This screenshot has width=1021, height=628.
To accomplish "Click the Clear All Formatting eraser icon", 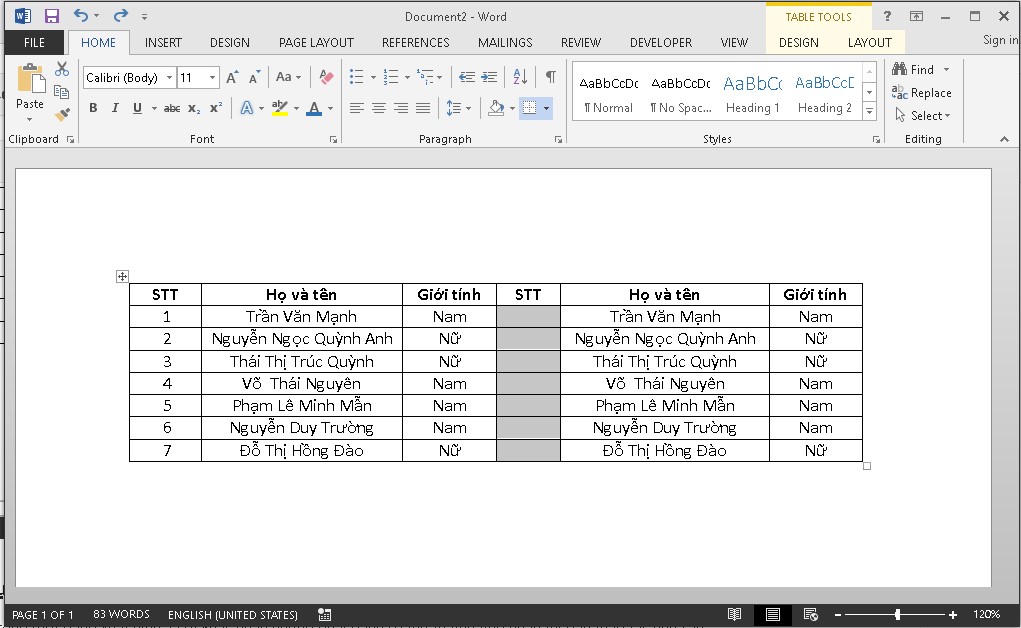I will tap(326, 77).
